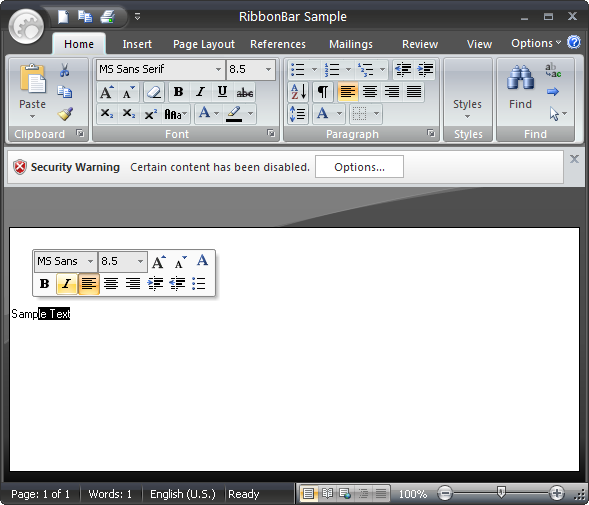Open the References tab
589x505 pixels.
[278, 44]
